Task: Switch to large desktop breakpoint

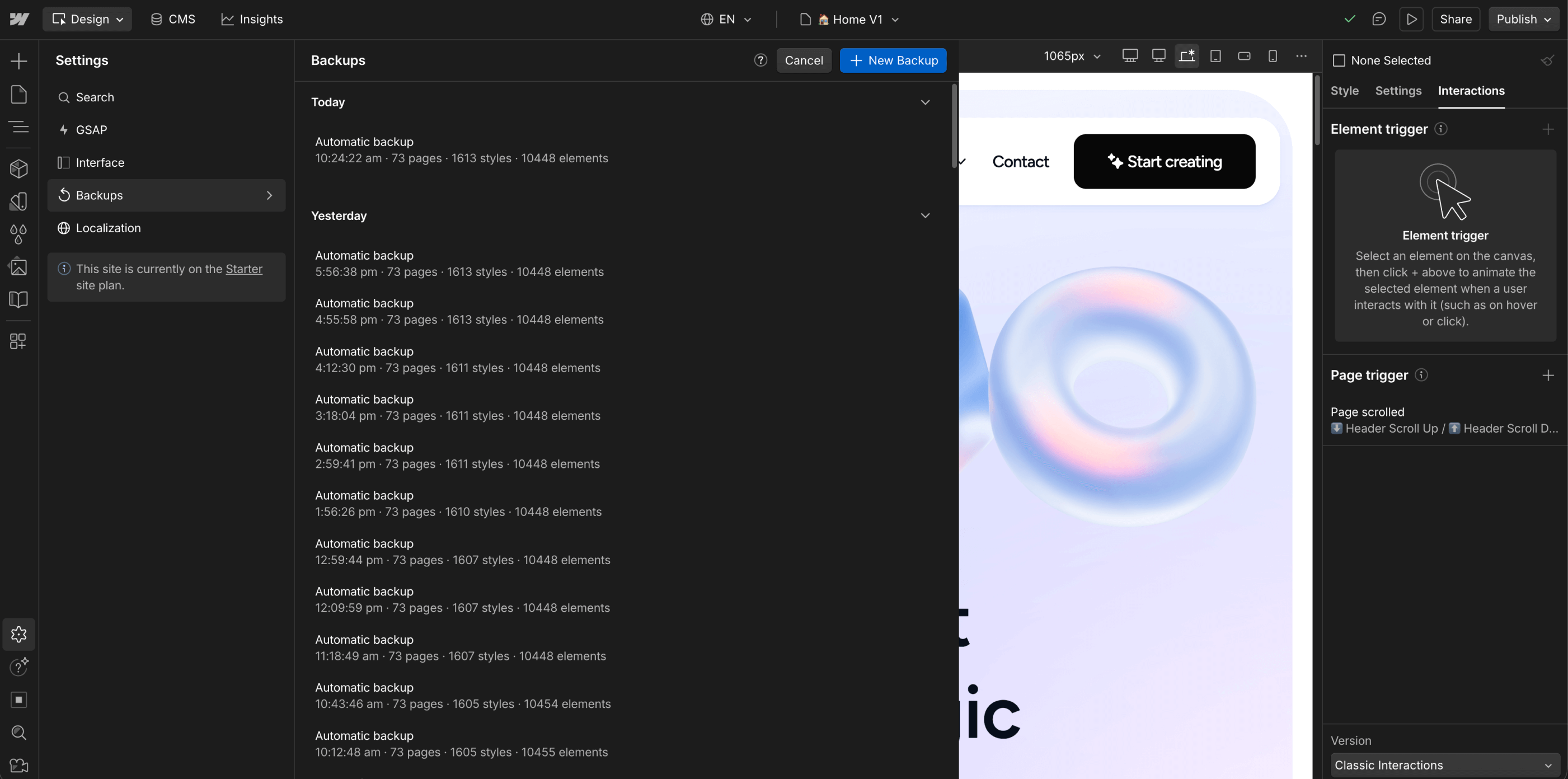Action: [x=1130, y=55]
